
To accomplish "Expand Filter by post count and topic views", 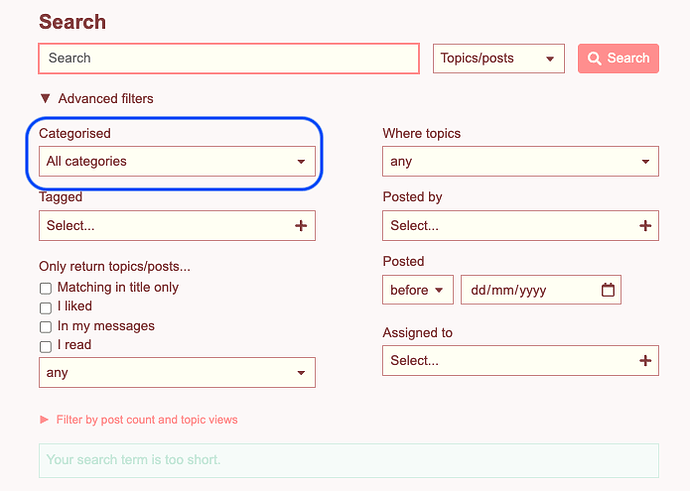I will click(139, 420).
